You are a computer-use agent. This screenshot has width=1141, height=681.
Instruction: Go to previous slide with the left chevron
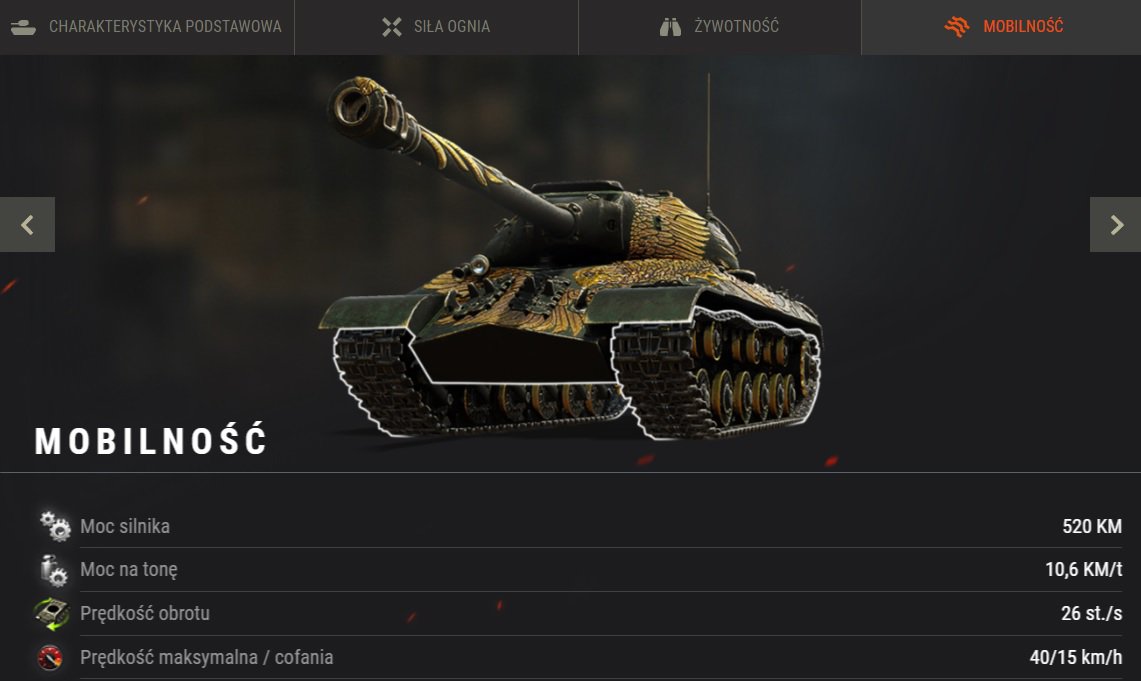pyautogui.click(x=27, y=225)
